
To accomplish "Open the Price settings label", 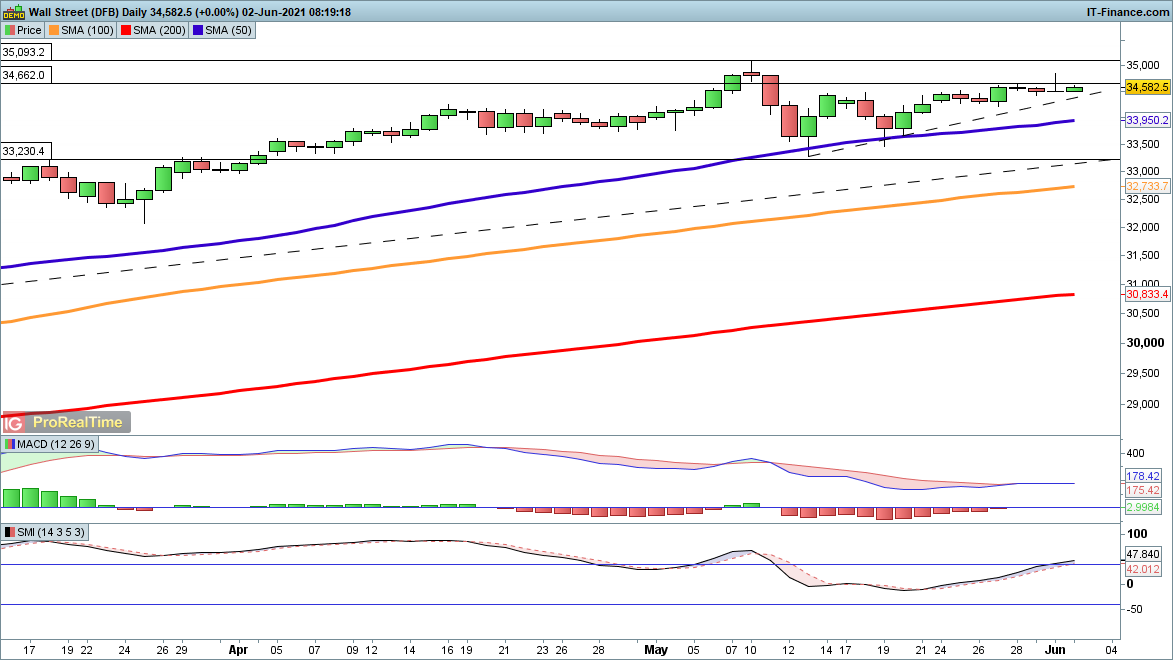I will [x=29, y=31].
